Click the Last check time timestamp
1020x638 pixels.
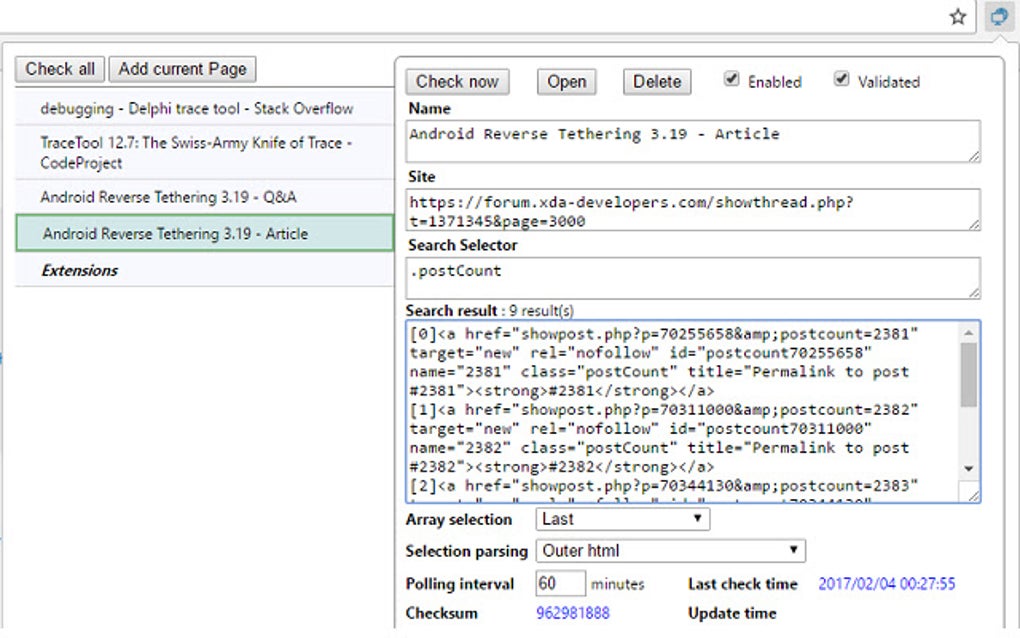885,583
